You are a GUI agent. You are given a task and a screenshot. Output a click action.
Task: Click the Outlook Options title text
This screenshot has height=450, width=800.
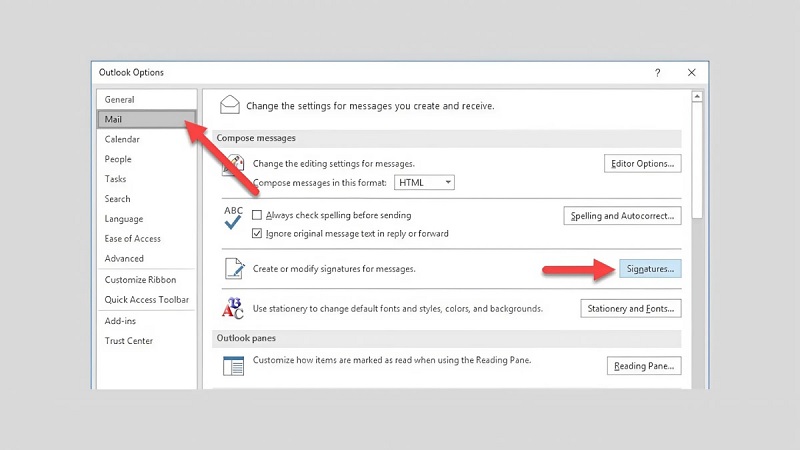coord(131,72)
